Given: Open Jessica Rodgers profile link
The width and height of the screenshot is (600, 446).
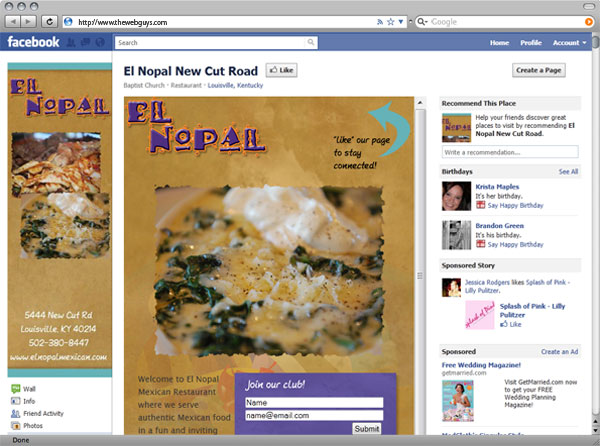Looking at the screenshot, I should [487, 282].
